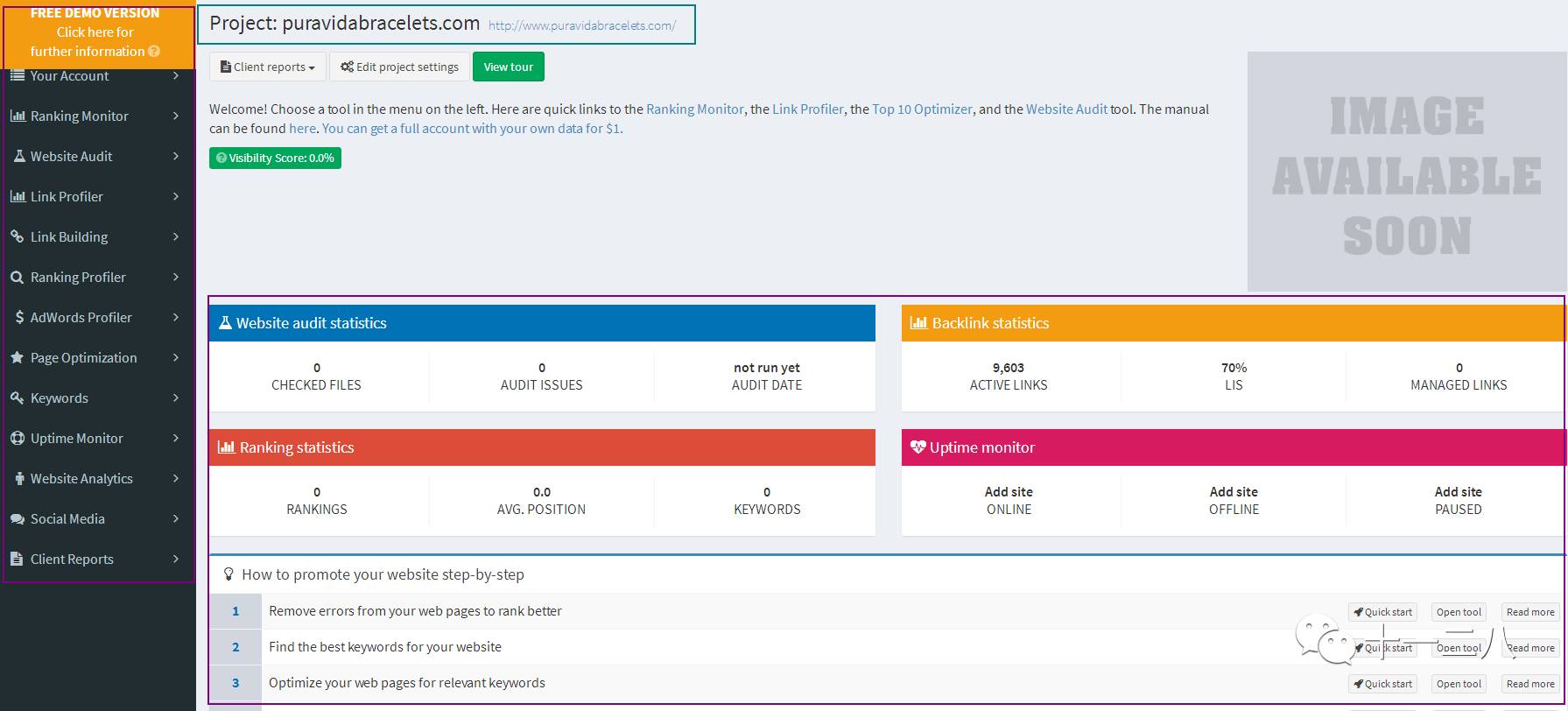
Task: Expand the Your Account sidebar chevron
Action: coord(176,76)
